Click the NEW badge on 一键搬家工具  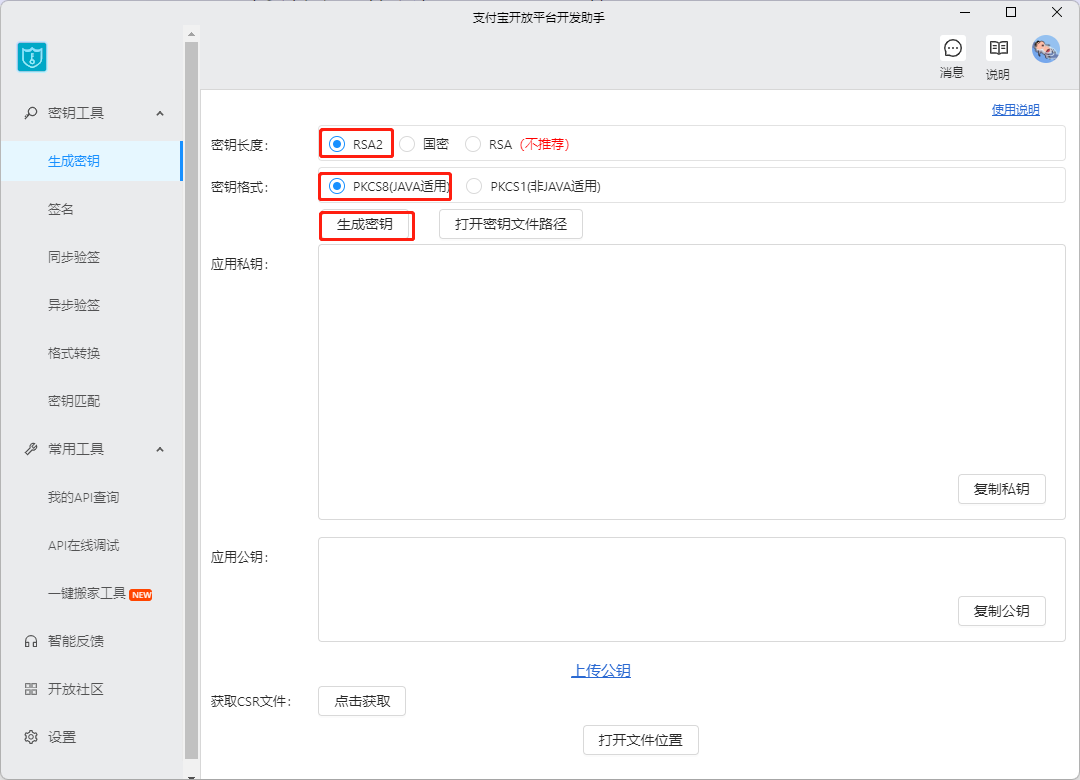pyautogui.click(x=141, y=595)
